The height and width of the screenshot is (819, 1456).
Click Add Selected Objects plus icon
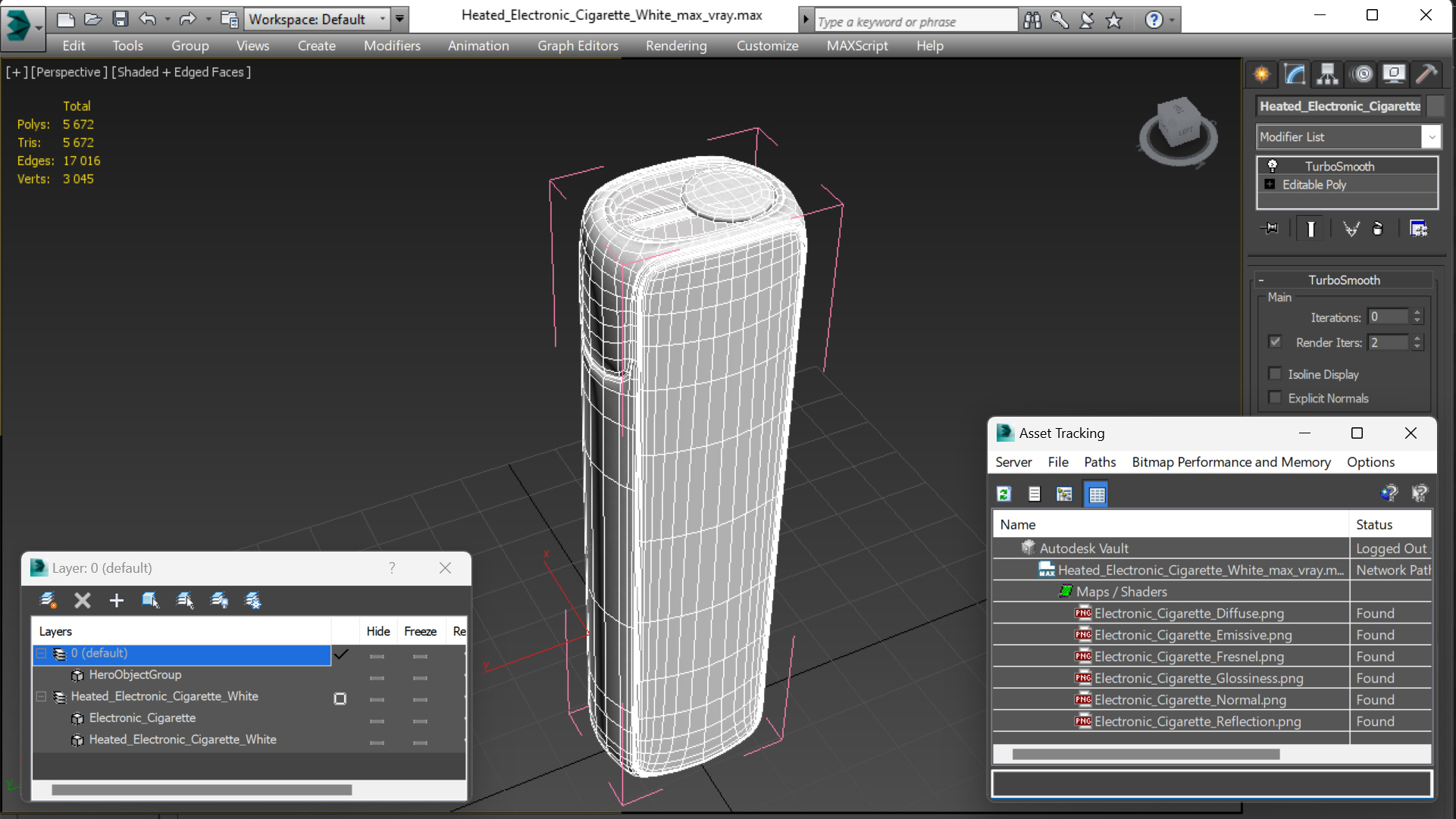(116, 601)
